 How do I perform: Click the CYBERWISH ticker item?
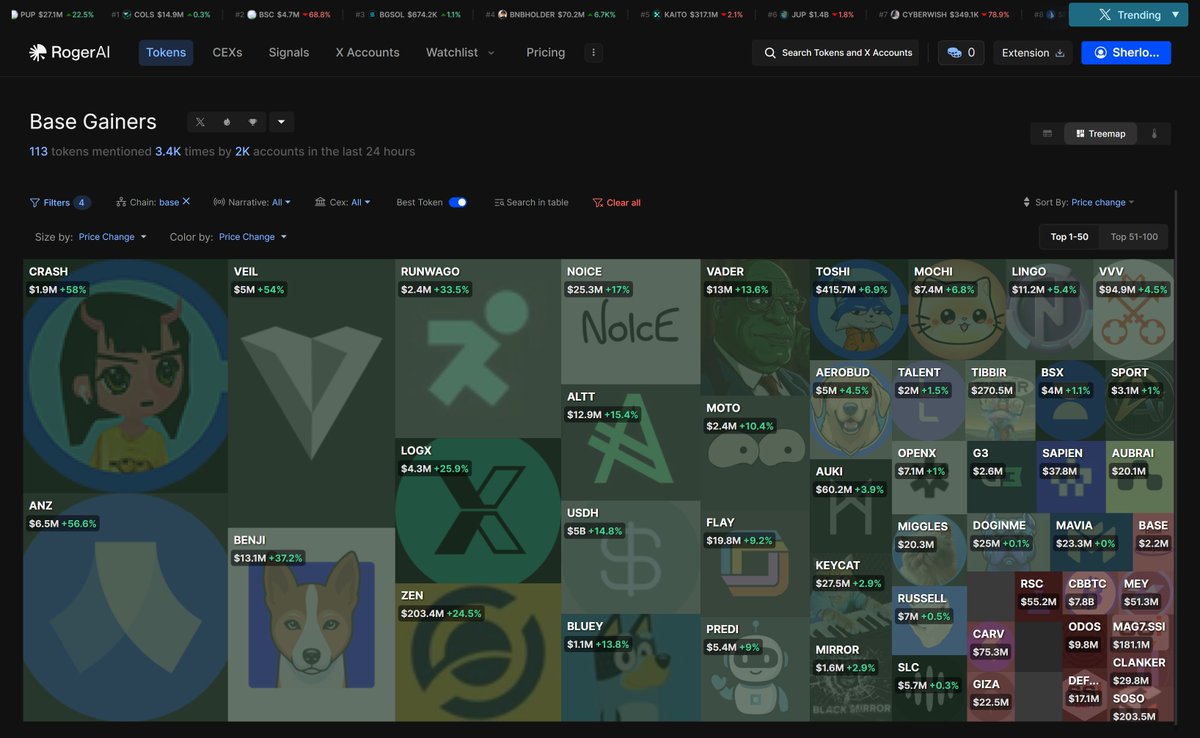click(x=944, y=15)
